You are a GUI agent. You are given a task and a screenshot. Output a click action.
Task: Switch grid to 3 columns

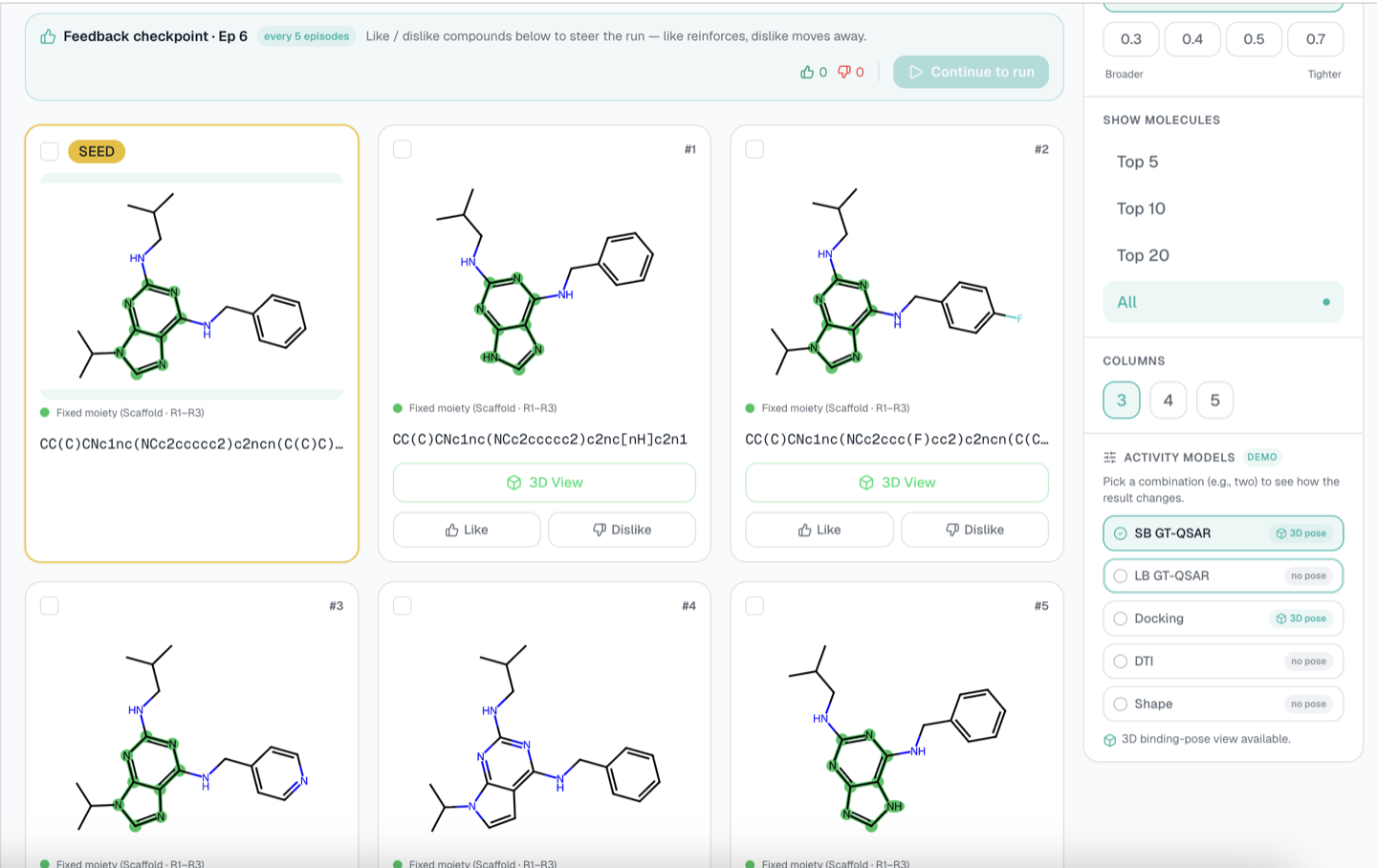point(1122,400)
